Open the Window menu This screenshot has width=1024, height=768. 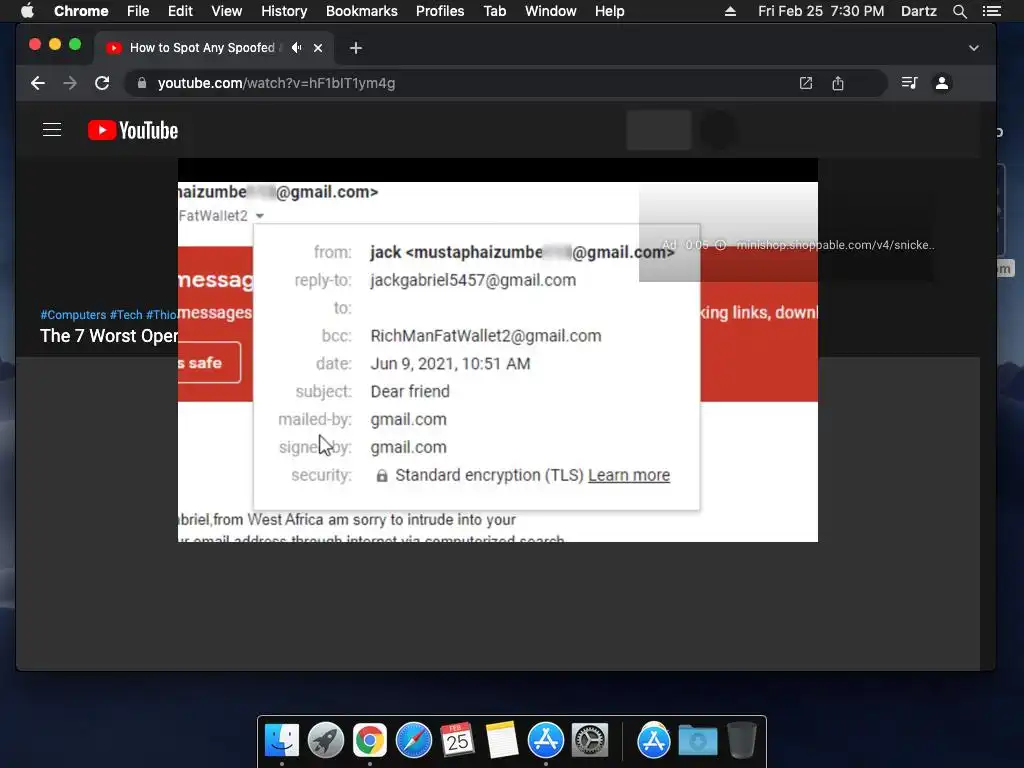click(x=551, y=11)
